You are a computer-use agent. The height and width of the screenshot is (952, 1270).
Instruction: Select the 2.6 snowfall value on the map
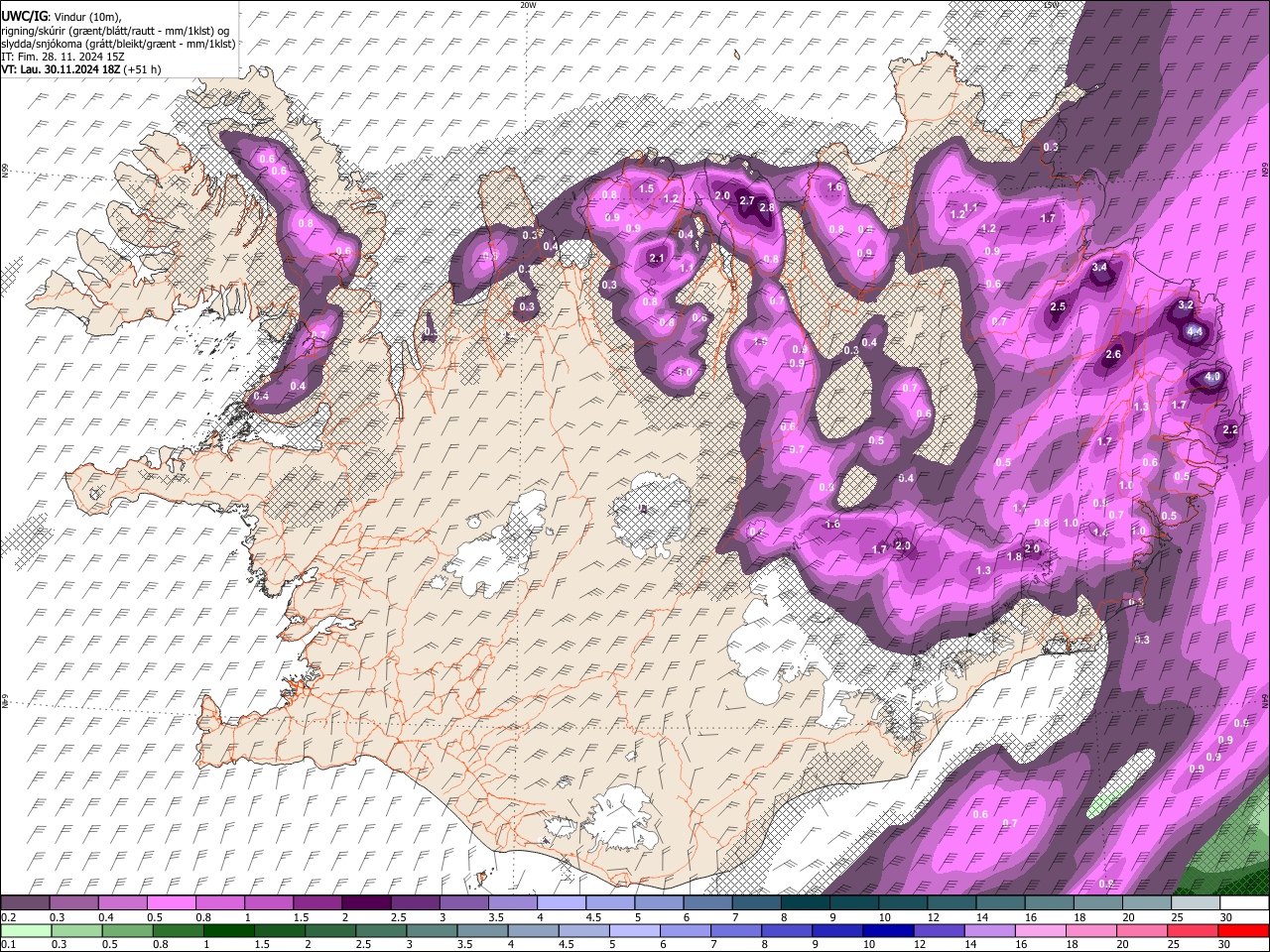1113,354
